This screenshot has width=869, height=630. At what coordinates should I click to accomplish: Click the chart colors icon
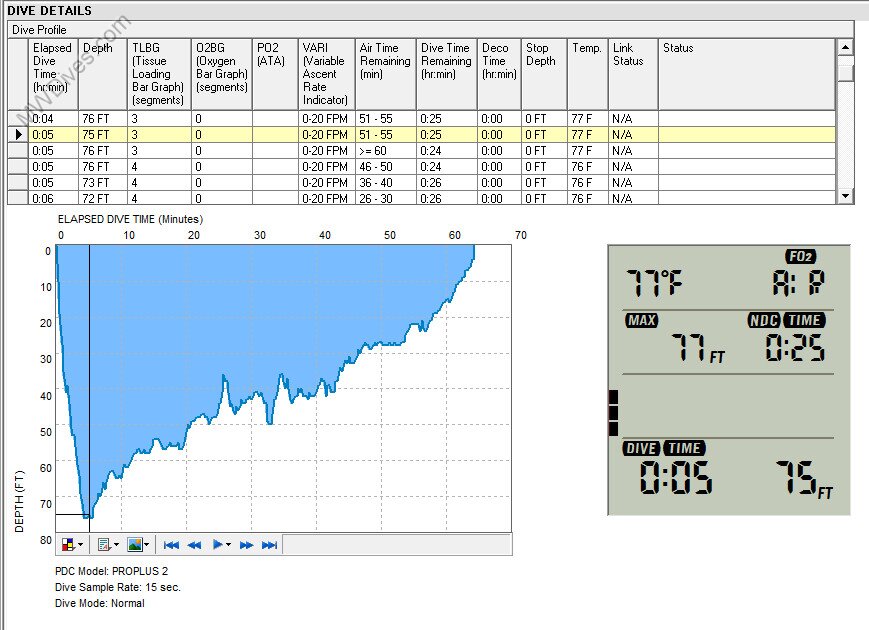click(68, 545)
